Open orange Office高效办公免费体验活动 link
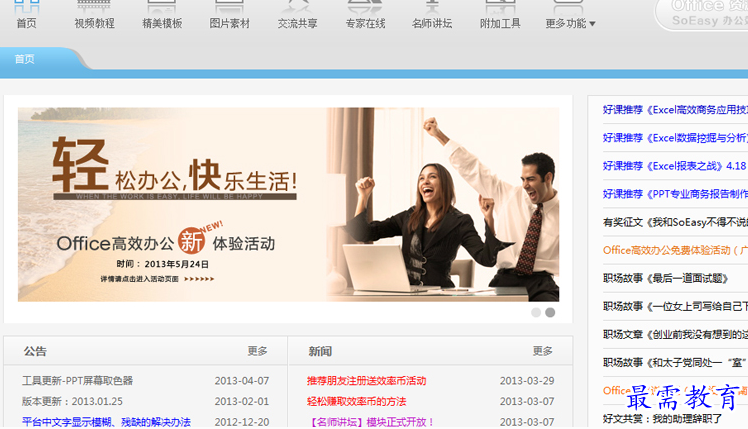Image resolution: width=748 pixels, height=429 pixels. tap(675, 250)
